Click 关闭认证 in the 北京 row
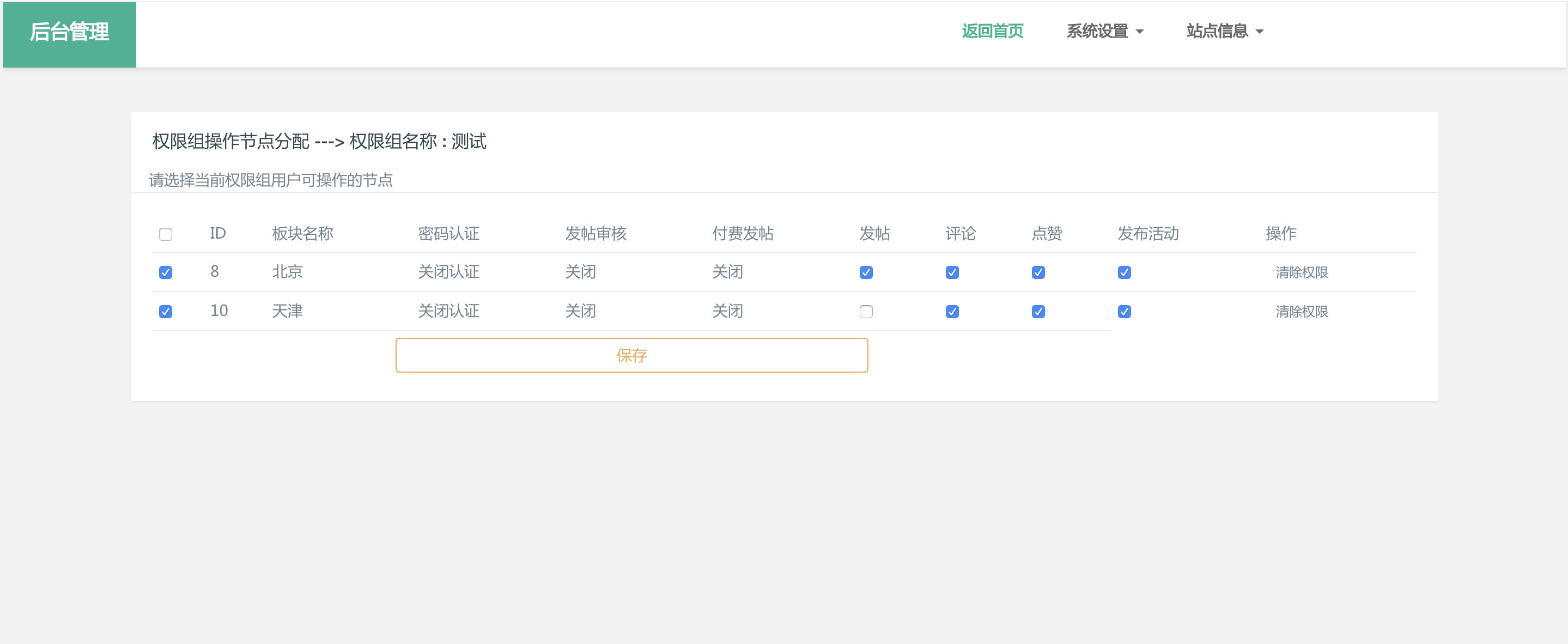This screenshot has width=1568, height=644. (448, 272)
